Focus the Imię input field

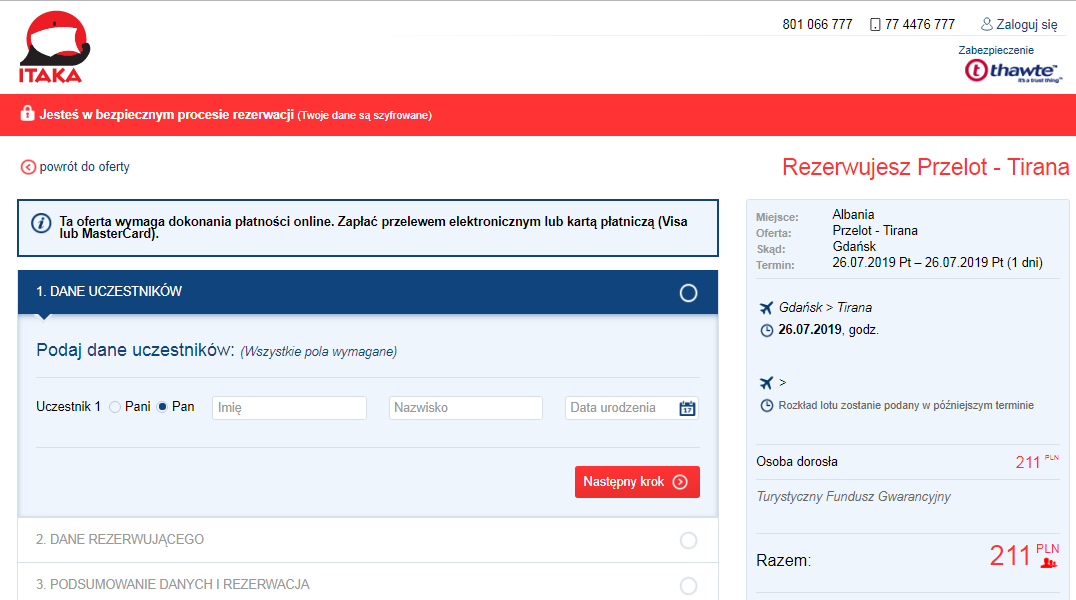point(289,408)
